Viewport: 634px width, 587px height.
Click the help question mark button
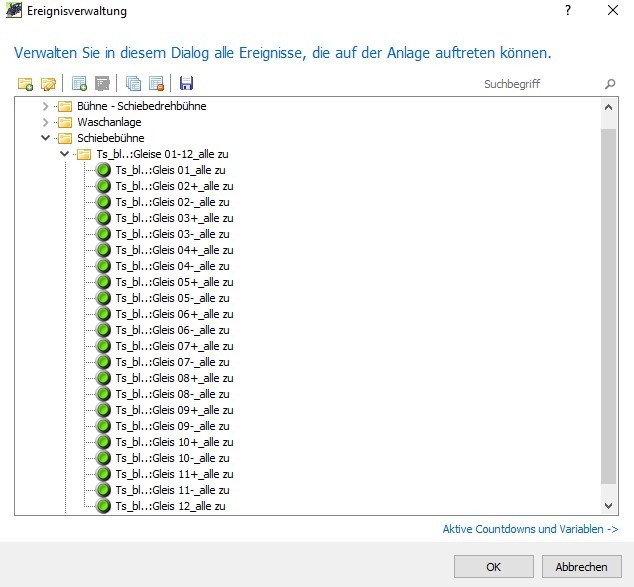568,11
